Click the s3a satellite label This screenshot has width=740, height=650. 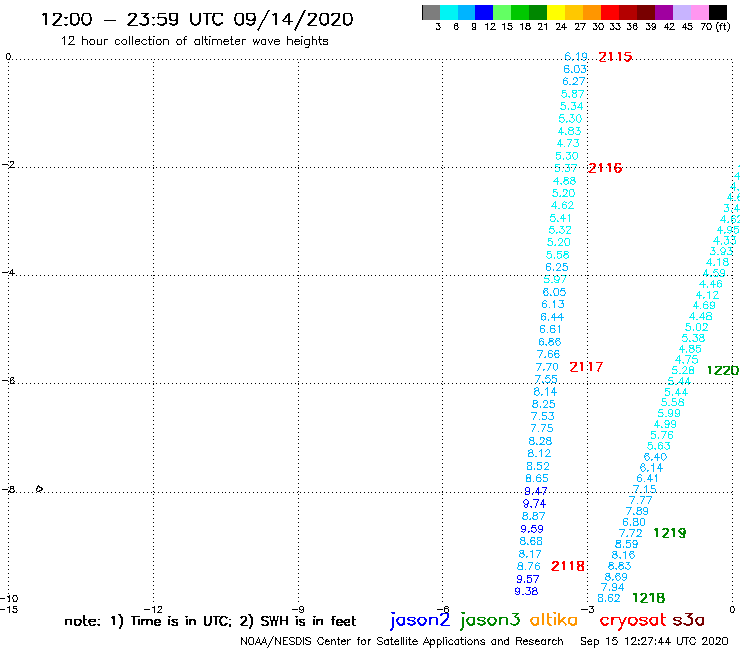point(688,620)
